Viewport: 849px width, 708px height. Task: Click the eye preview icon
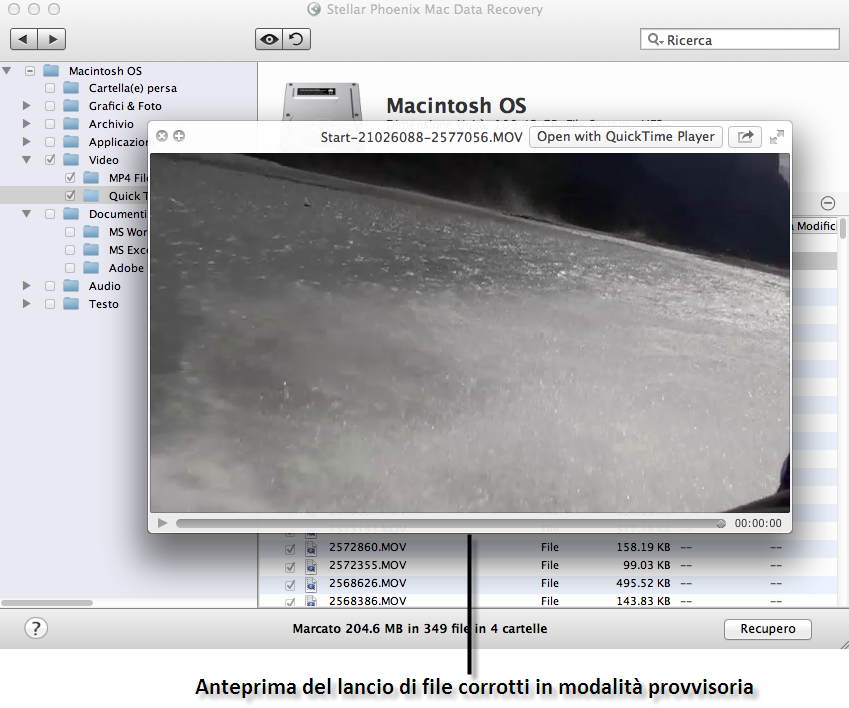tap(269, 39)
